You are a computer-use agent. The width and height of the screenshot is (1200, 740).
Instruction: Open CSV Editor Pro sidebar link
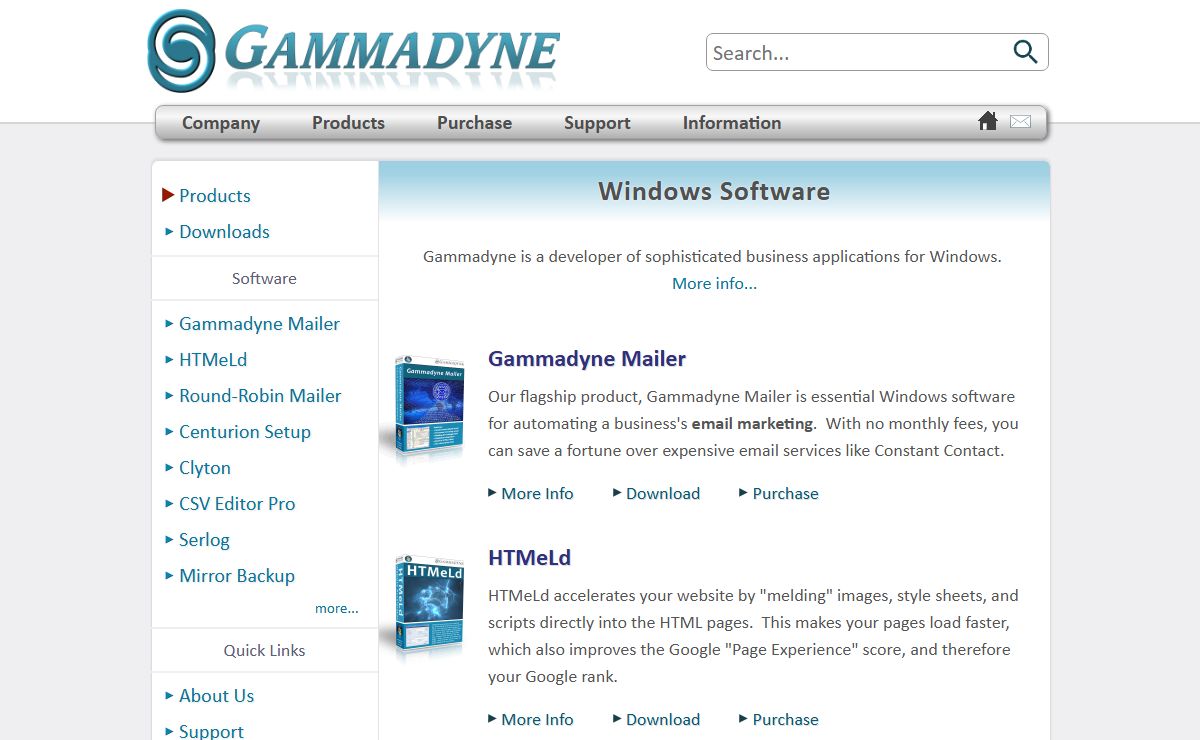coord(237,504)
